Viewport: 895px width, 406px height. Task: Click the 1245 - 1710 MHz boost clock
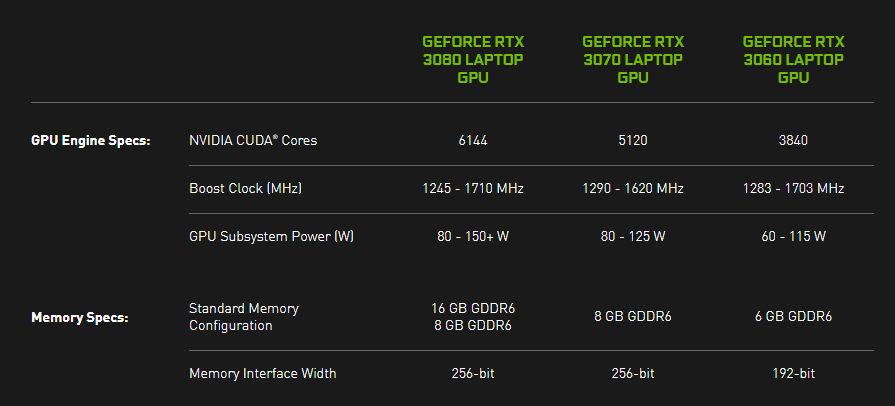click(x=473, y=188)
